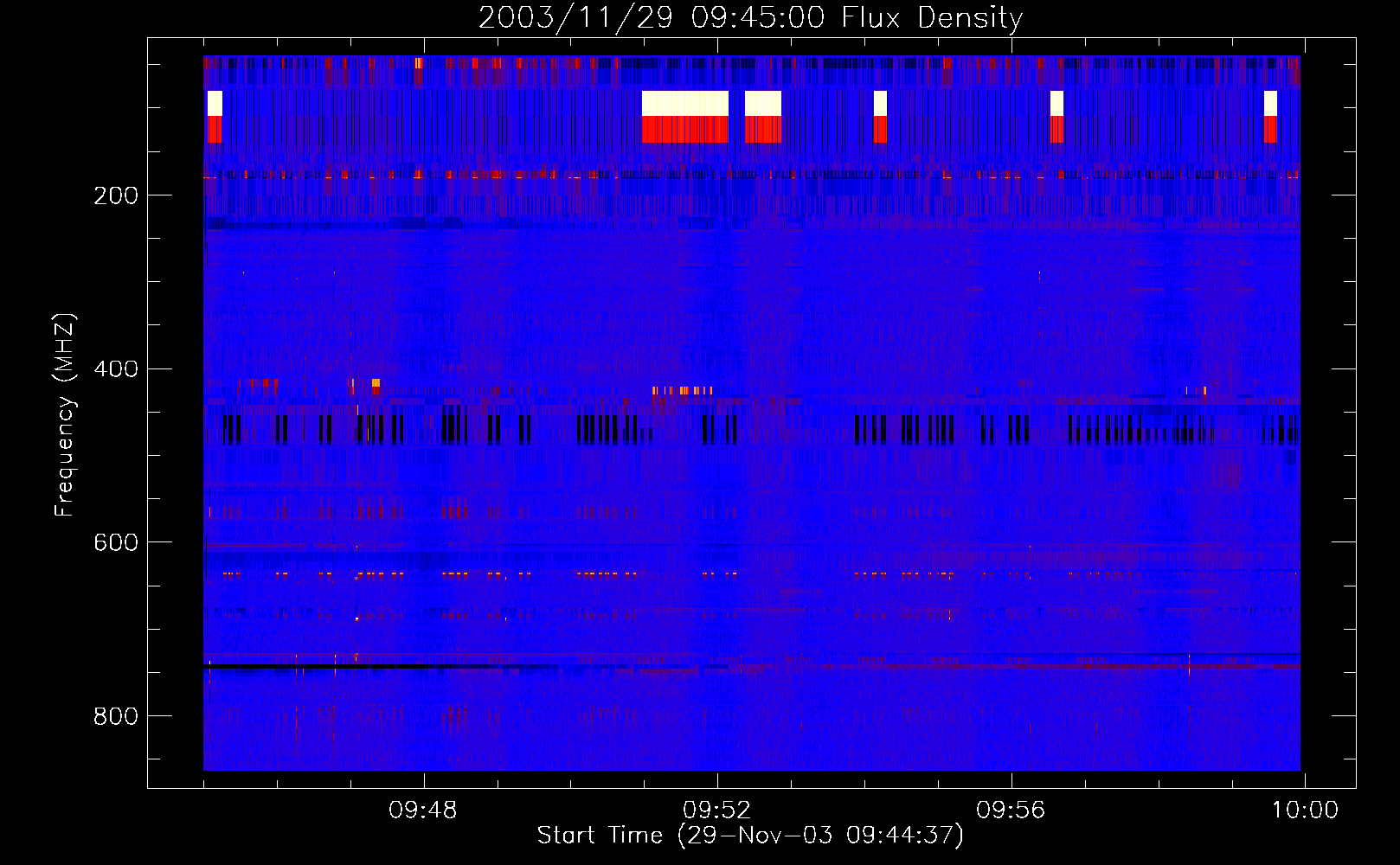
Task: Click the 09:48 time tick label
Action: click(x=422, y=811)
